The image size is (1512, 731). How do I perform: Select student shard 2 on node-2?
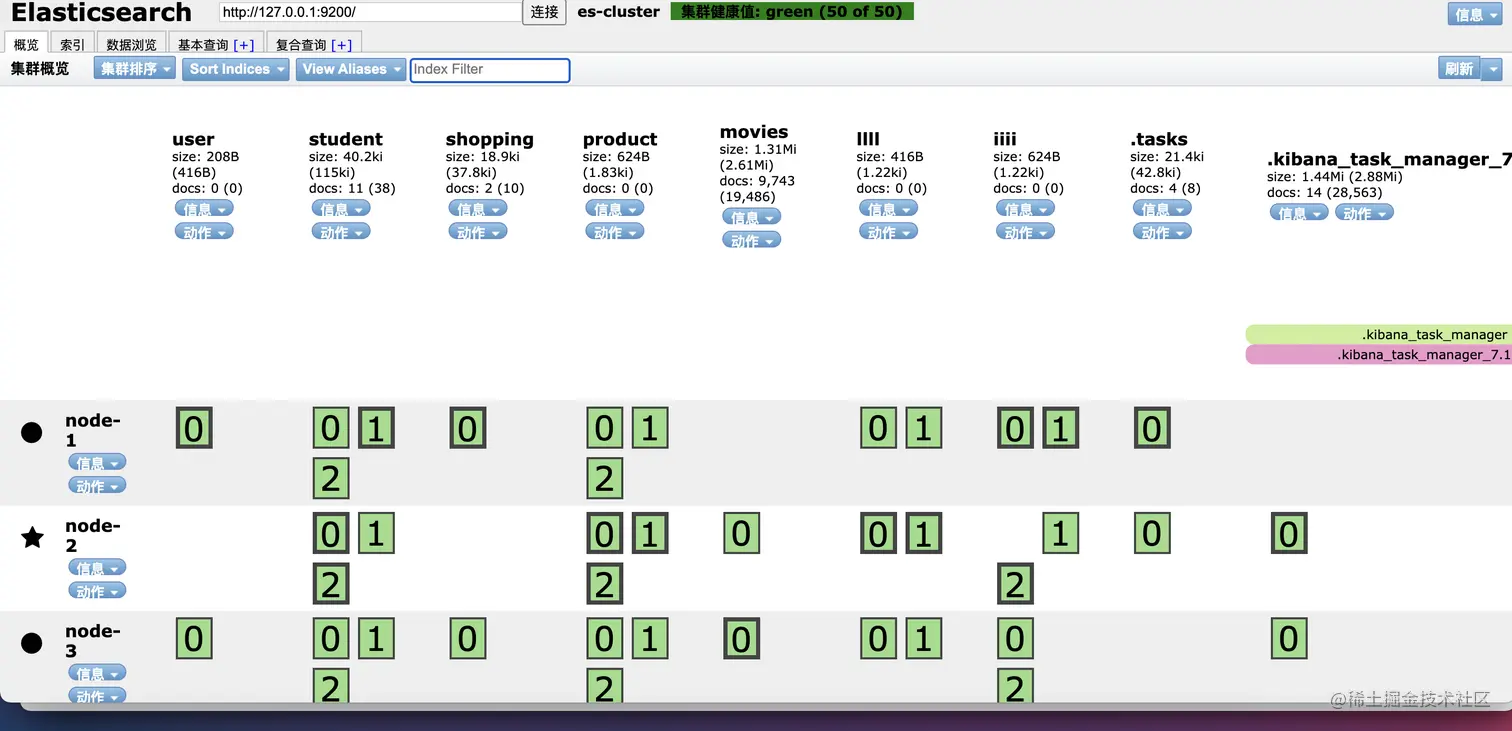coord(331,584)
